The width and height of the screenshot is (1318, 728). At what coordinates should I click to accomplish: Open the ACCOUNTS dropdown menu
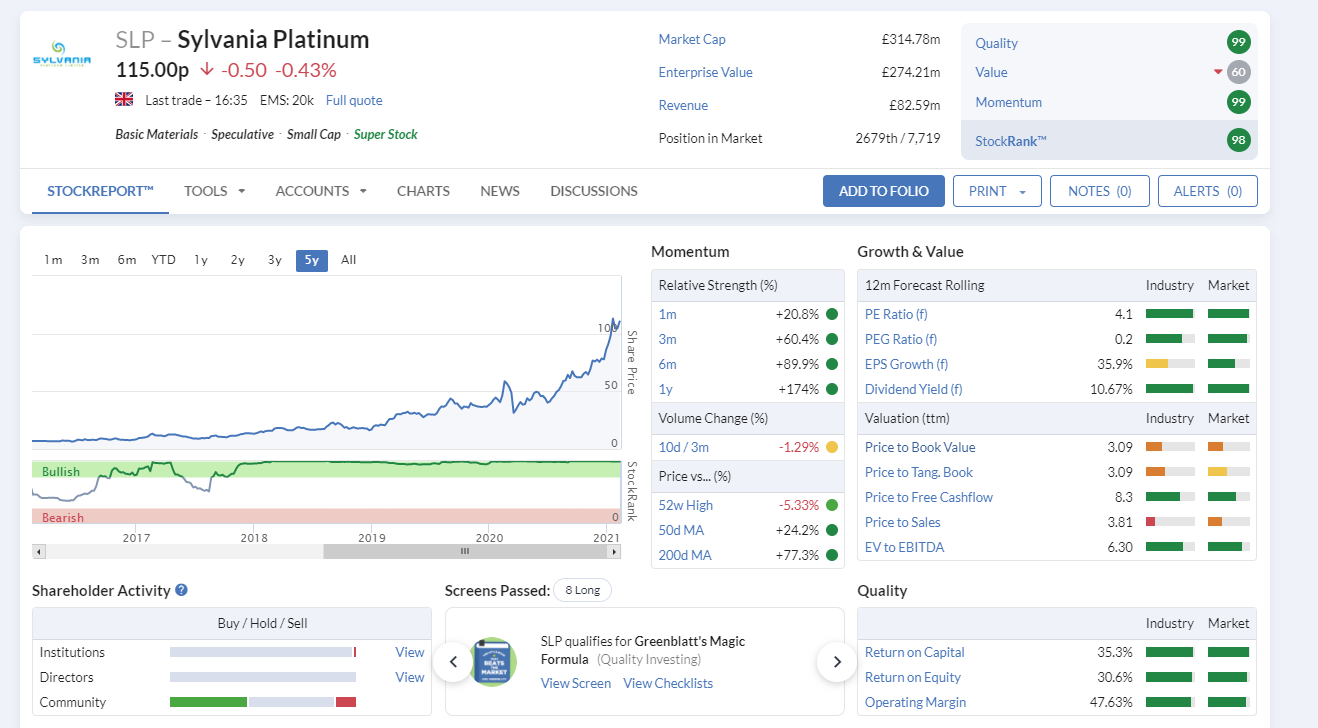[321, 191]
